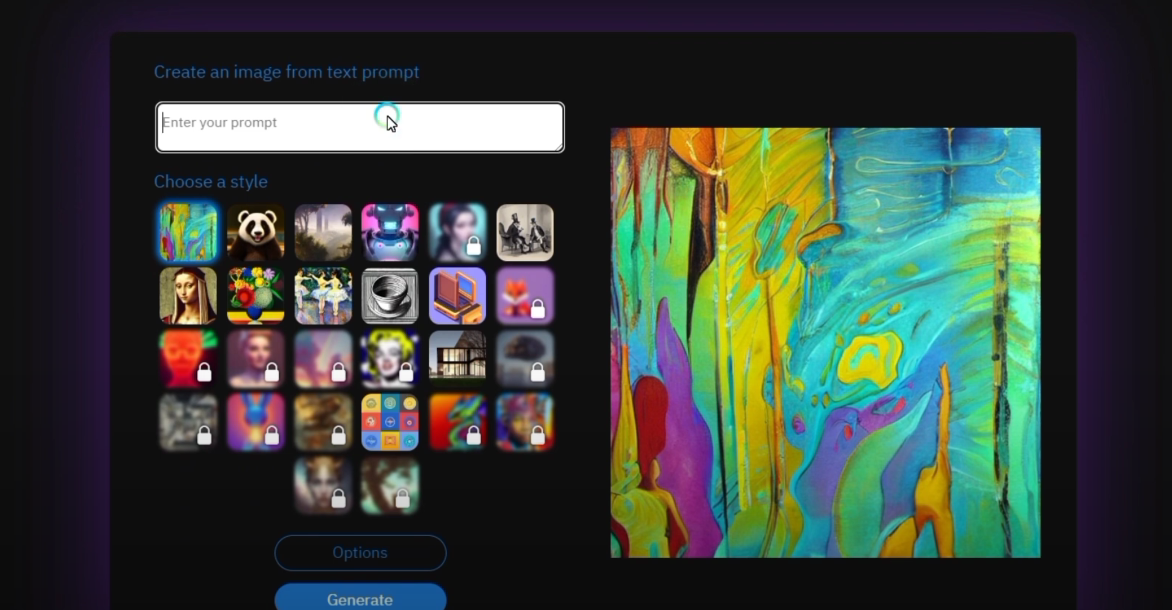Choose the isometric purple computer style

457,296
